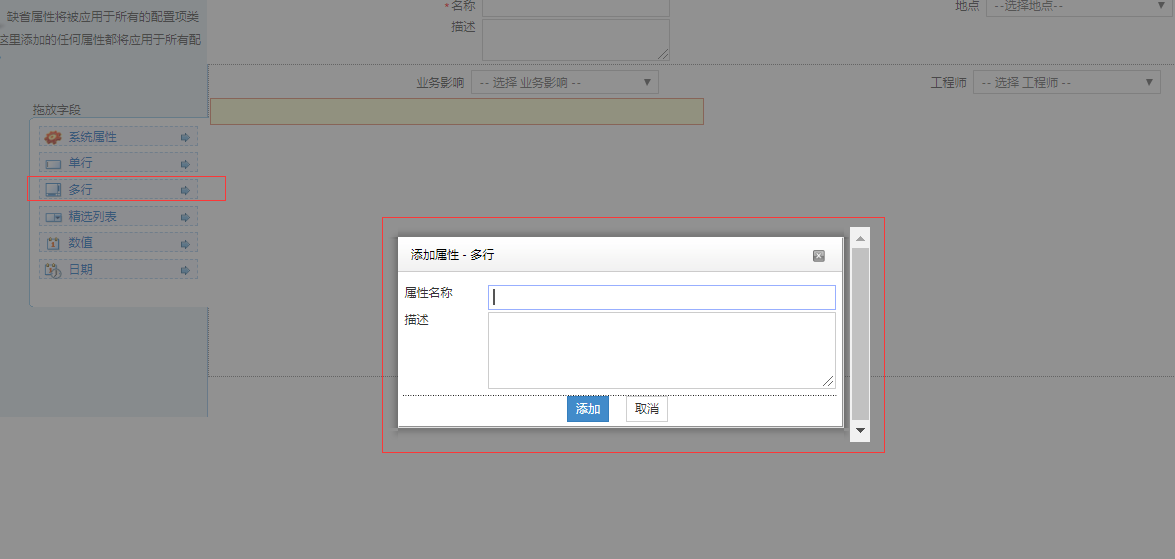Viewport: 1175px width, 559px height.
Task: Click the 多行 multi-line field icon
Action: (x=52, y=190)
